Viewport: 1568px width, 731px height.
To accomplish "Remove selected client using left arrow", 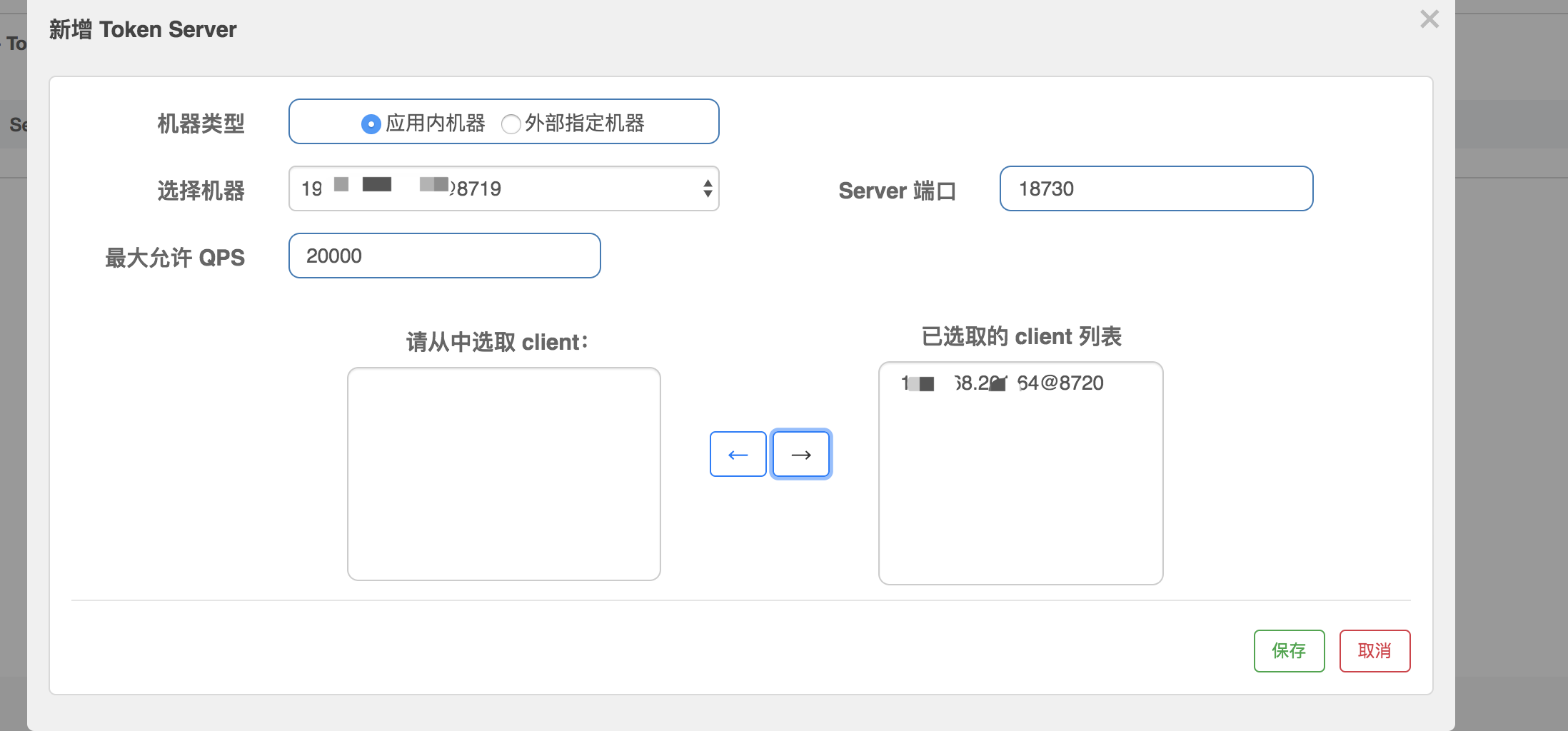I will (738, 454).
